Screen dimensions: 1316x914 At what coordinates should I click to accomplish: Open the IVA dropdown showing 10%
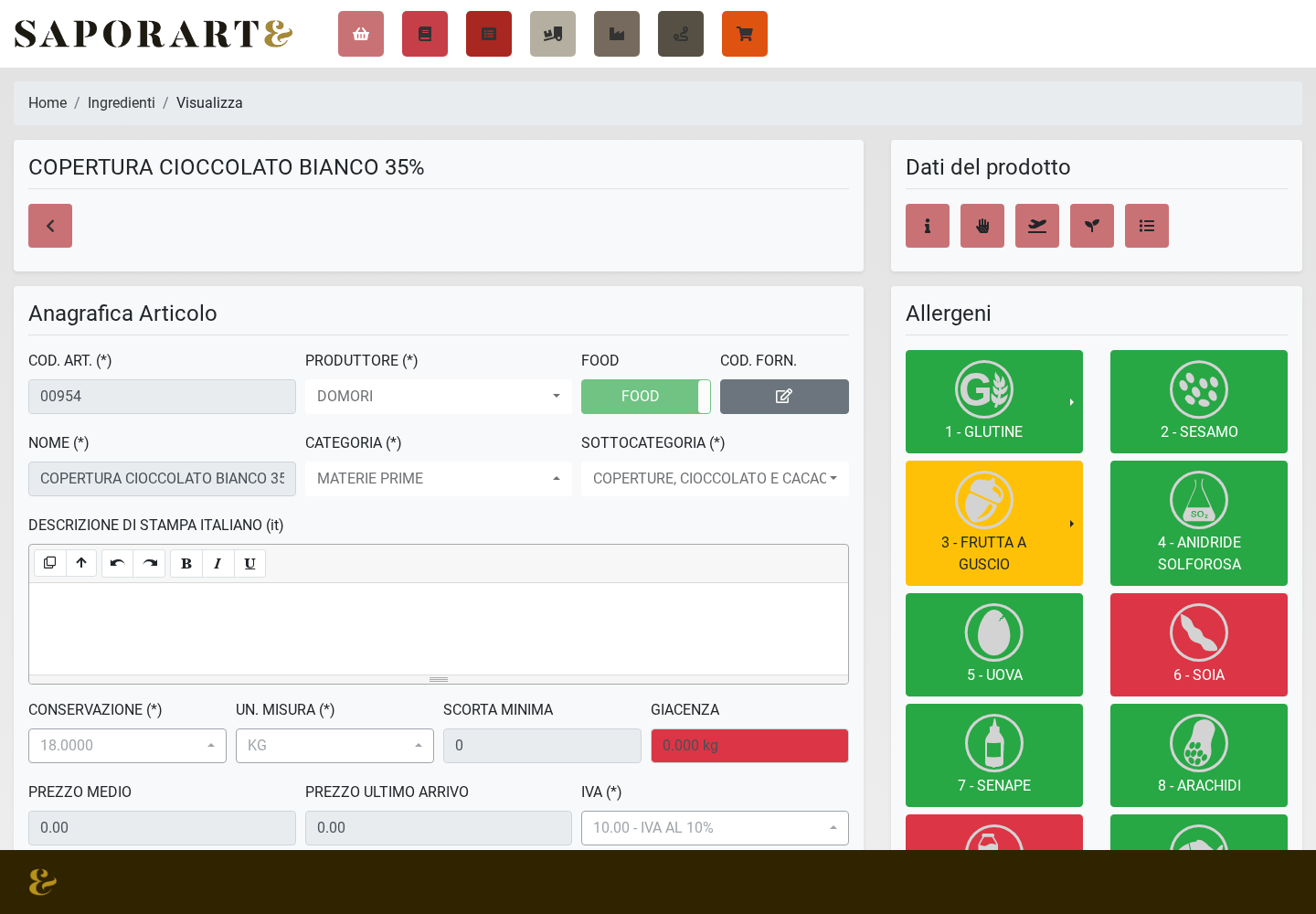pos(715,828)
